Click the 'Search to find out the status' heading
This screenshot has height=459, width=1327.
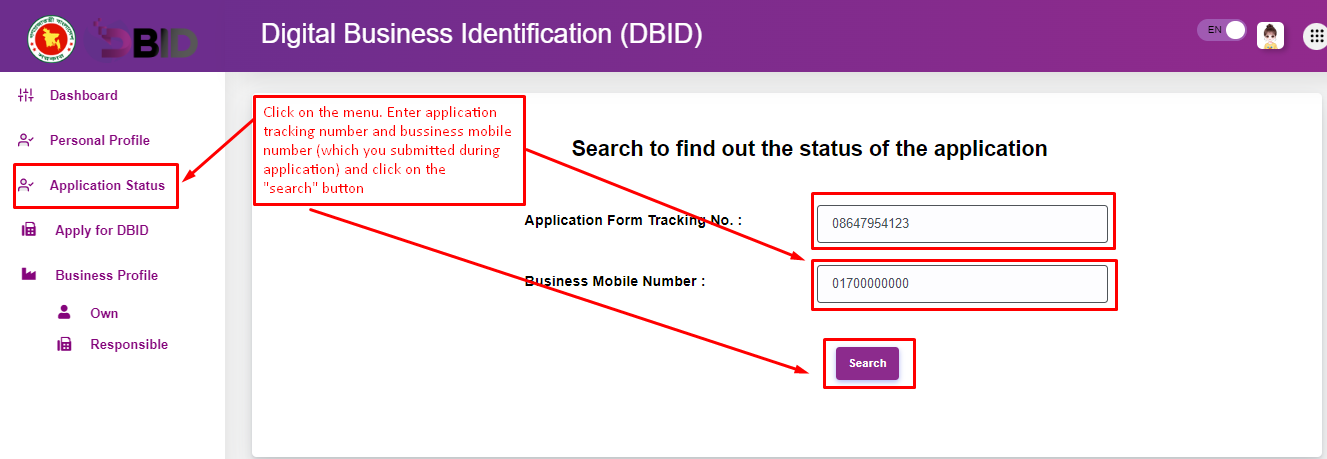point(809,149)
